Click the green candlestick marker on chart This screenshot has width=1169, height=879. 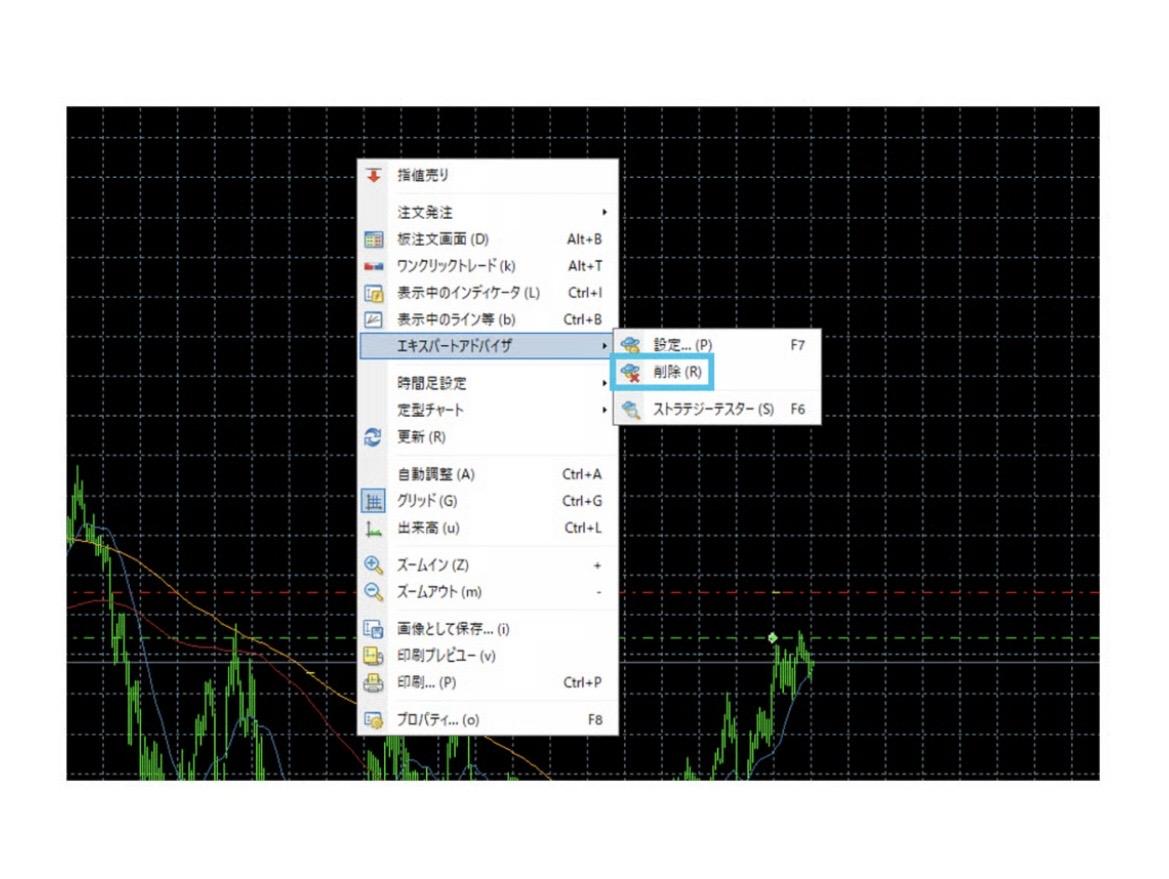[772, 637]
